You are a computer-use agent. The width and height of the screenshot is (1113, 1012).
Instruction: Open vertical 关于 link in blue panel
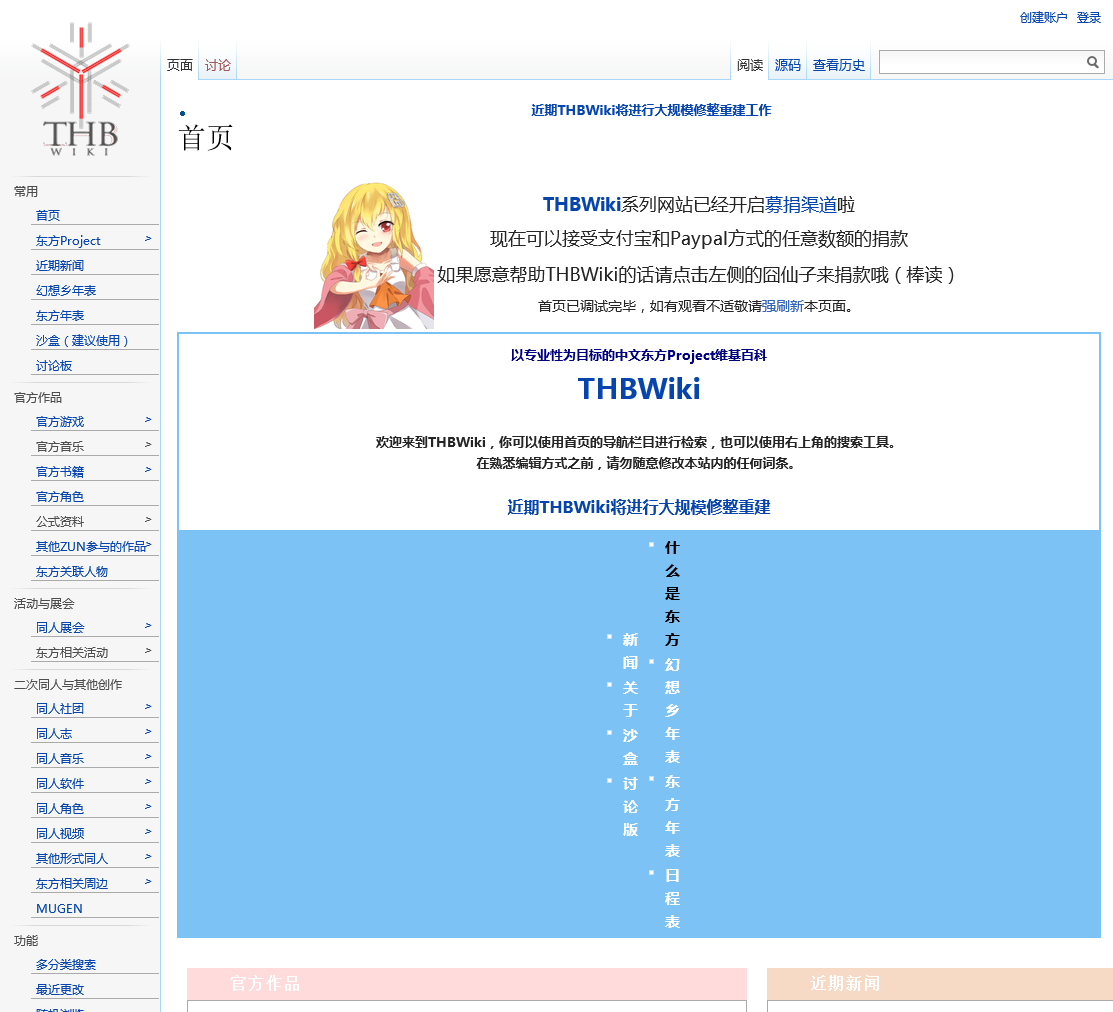[x=630, y=698]
